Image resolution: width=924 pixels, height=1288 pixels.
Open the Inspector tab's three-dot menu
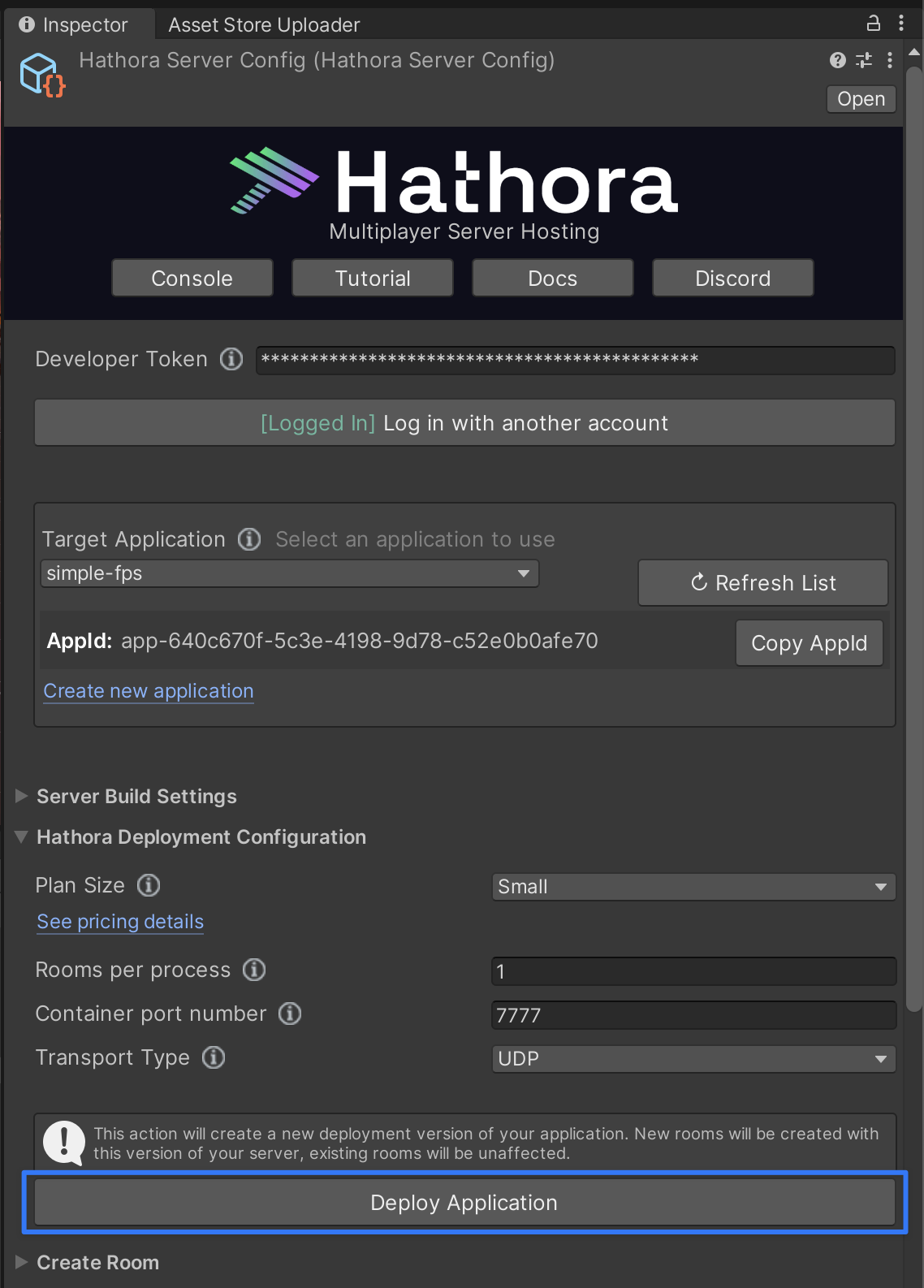tap(901, 23)
